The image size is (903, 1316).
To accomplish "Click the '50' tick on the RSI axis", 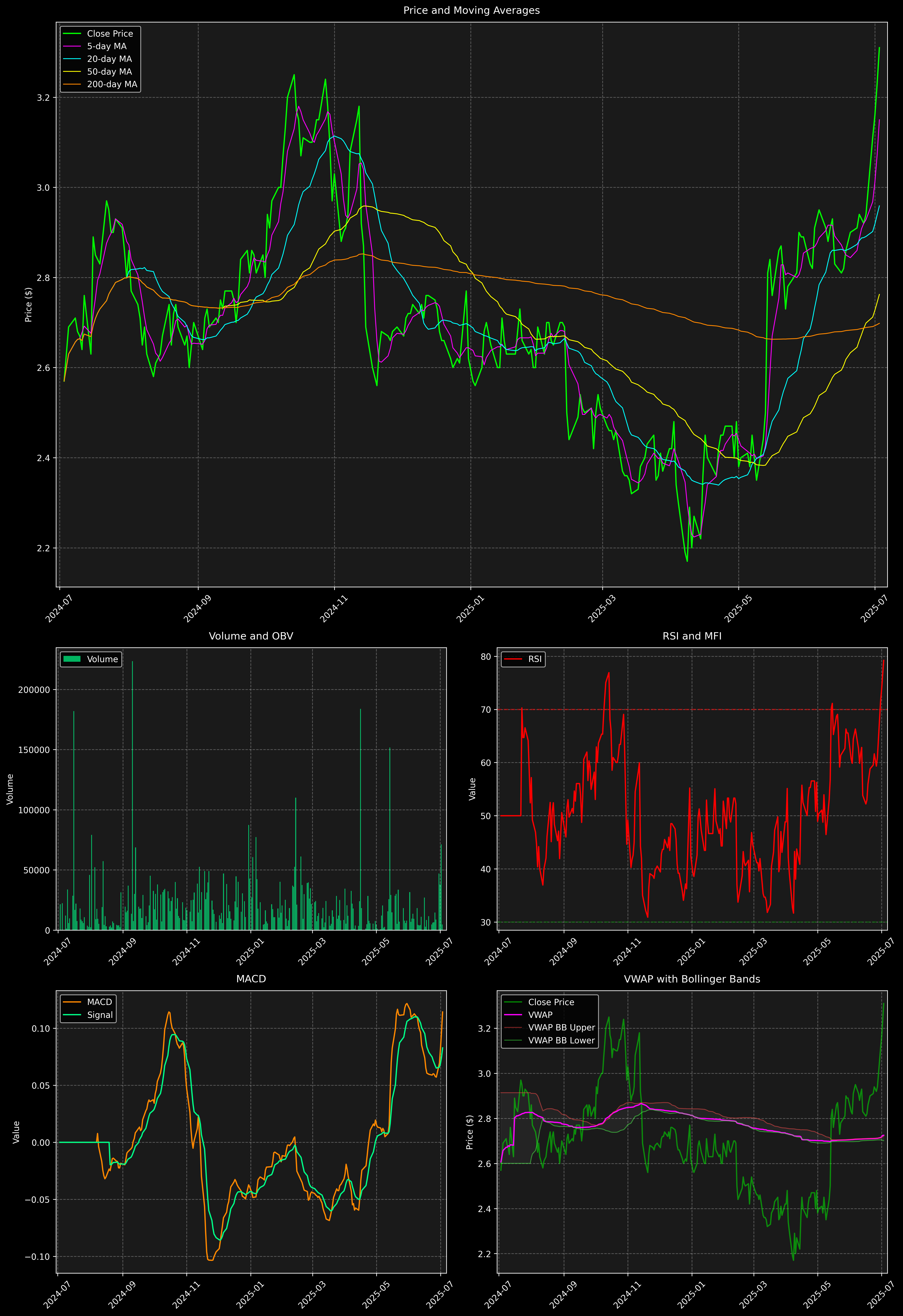I will point(486,816).
